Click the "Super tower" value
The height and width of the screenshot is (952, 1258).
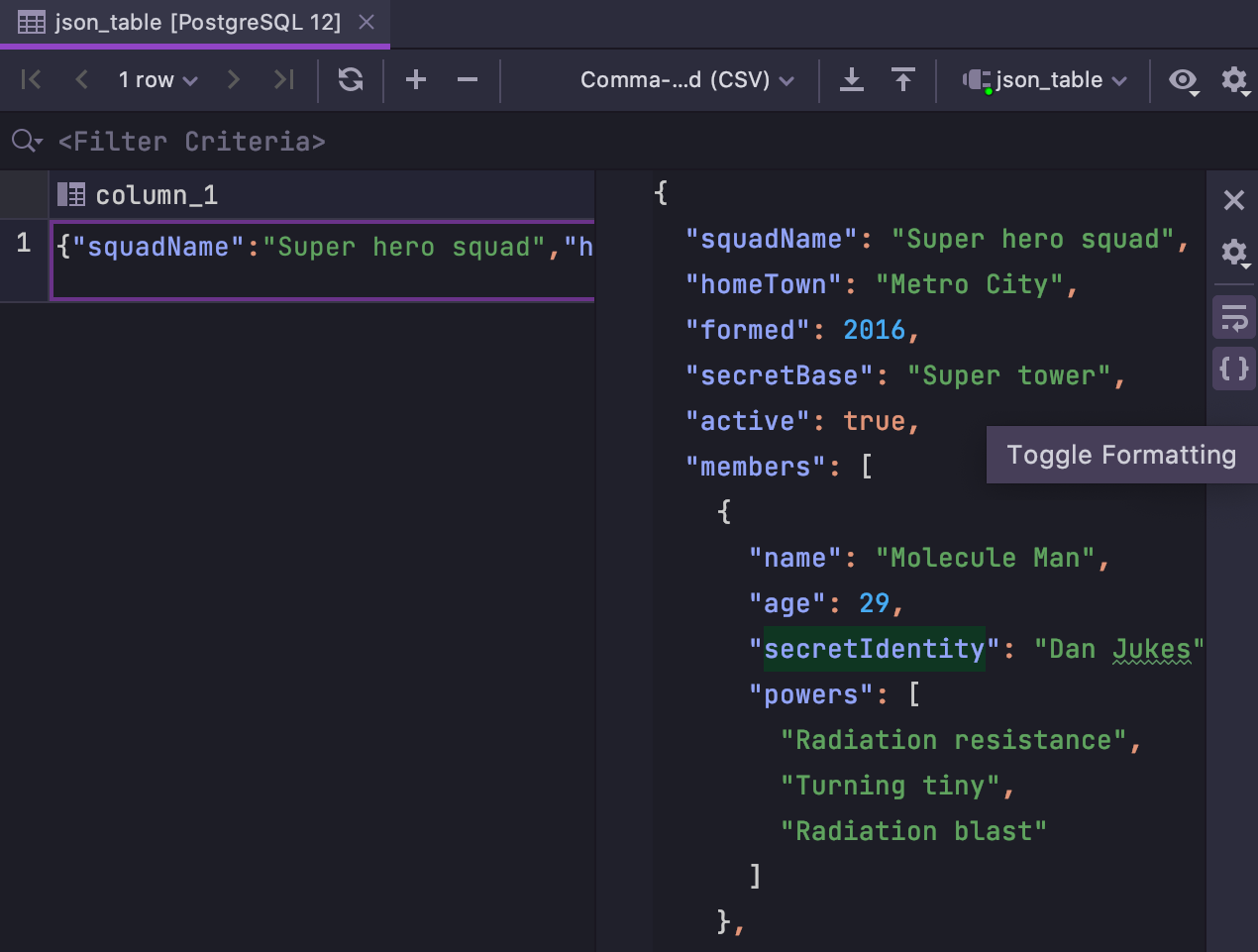pyautogui.click(x=1009, y=375)
